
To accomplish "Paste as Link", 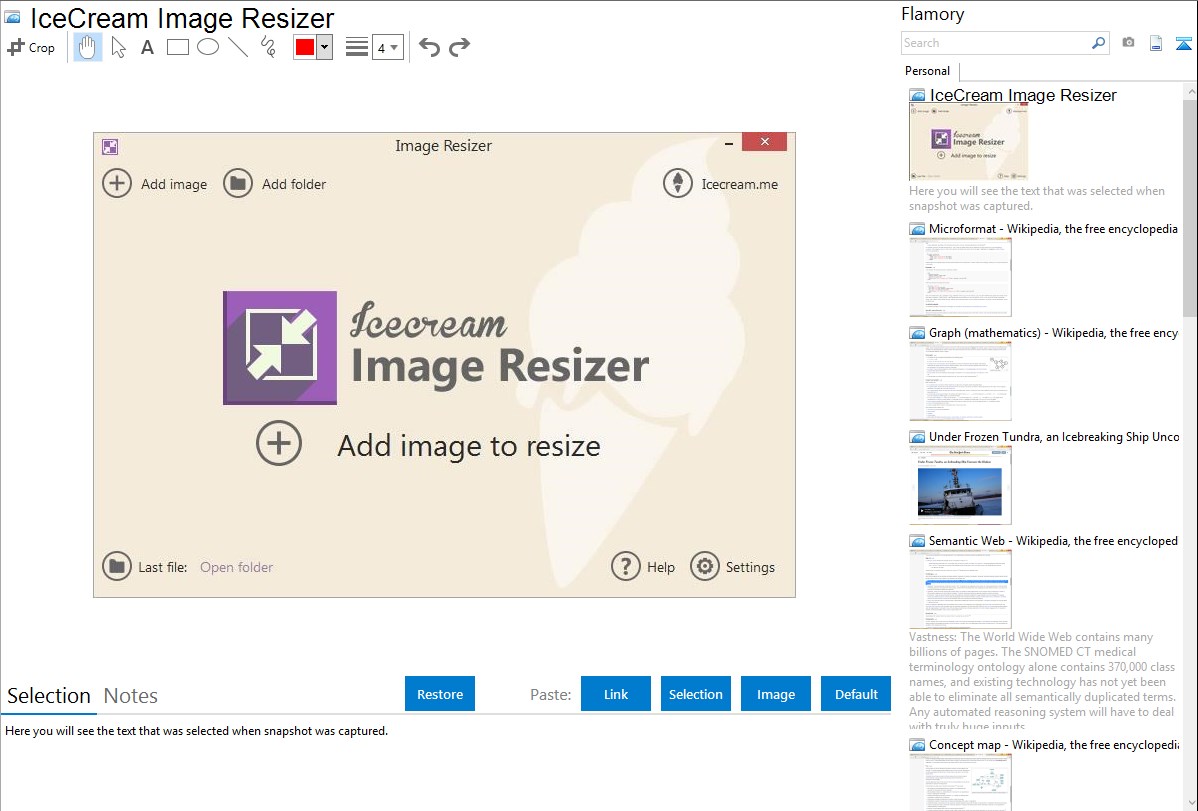I will tap(616, 694).
